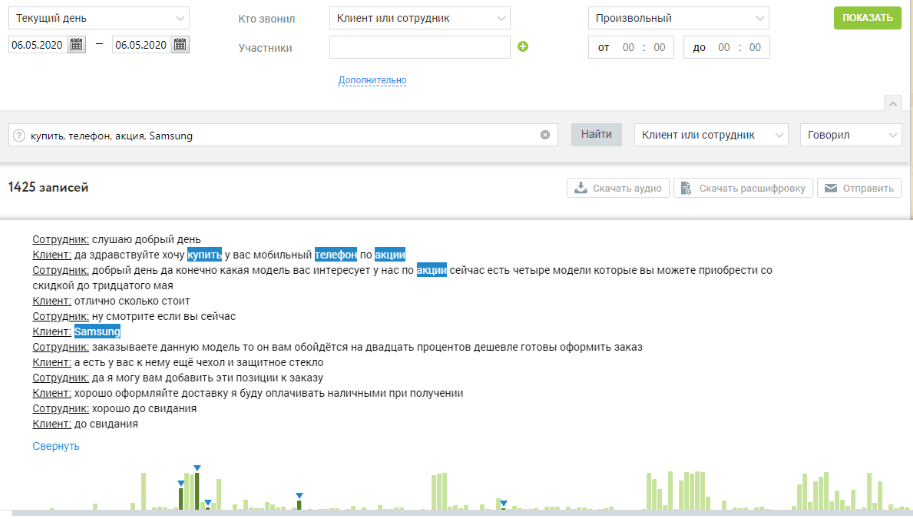913x519 pixels.
Task: Click green plus to add participant
Action: [523, 47]
